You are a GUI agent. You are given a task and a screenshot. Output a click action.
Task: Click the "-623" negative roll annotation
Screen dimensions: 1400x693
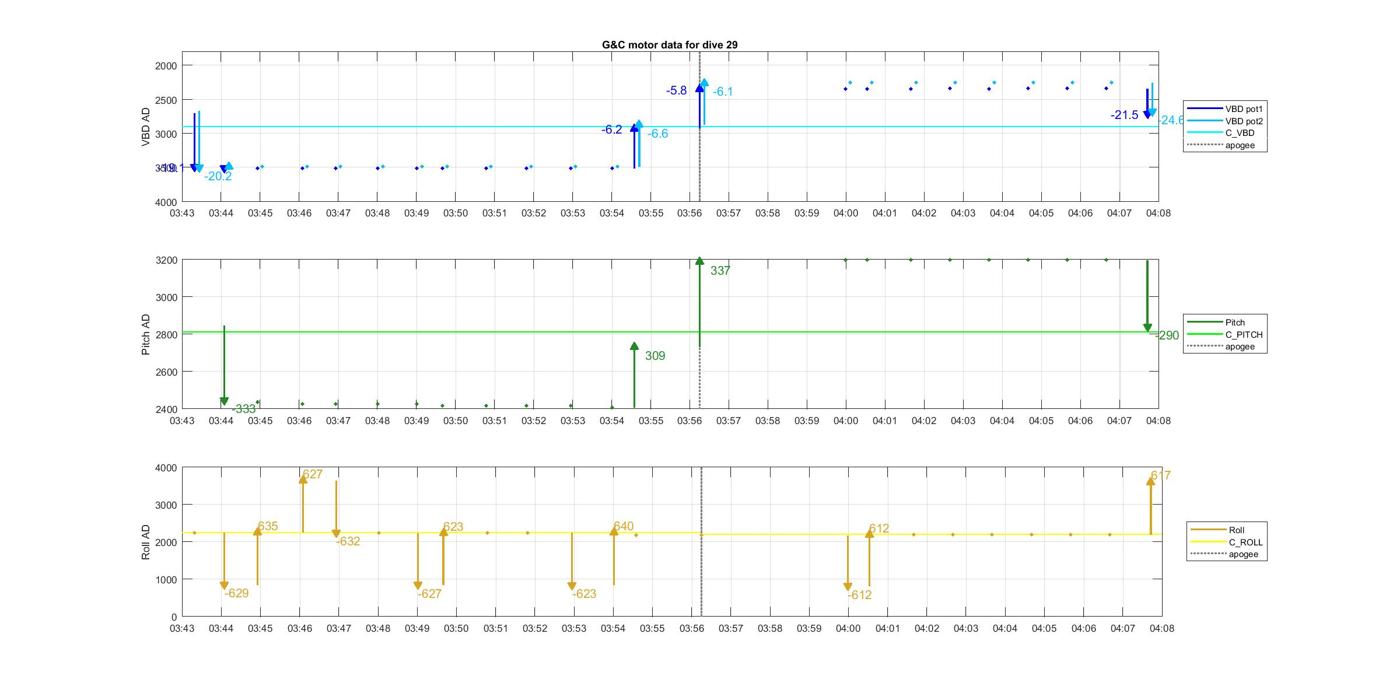click(584, 594)
